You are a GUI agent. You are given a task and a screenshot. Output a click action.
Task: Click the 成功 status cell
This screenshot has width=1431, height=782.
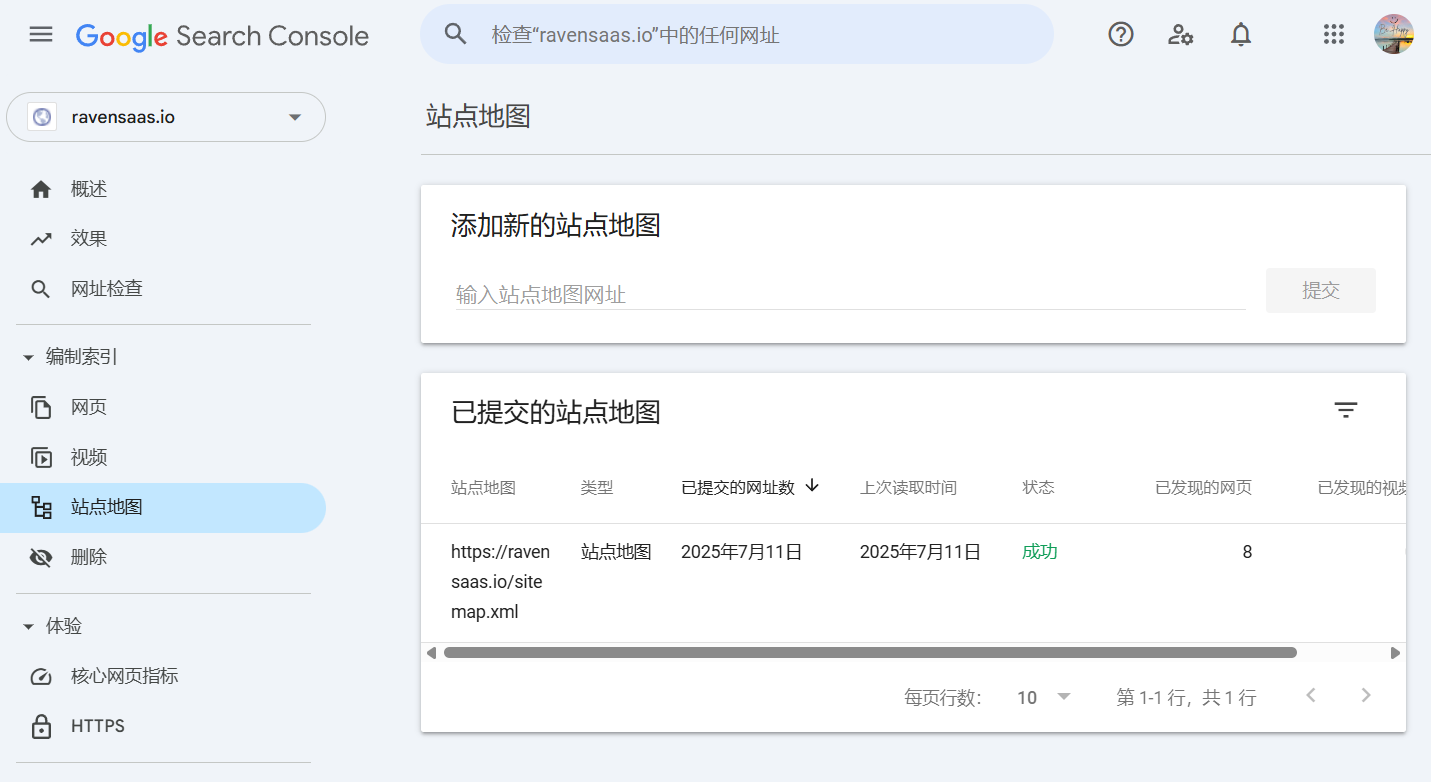(1040, 552)
